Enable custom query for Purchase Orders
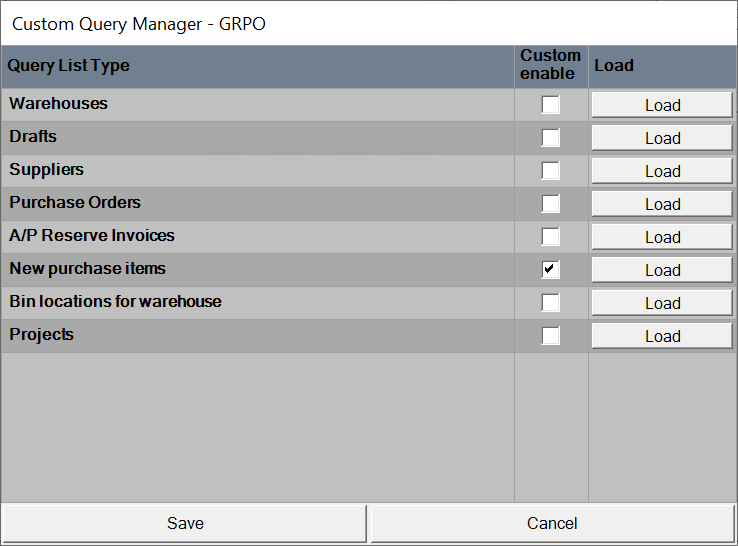 tap(551, 204)
